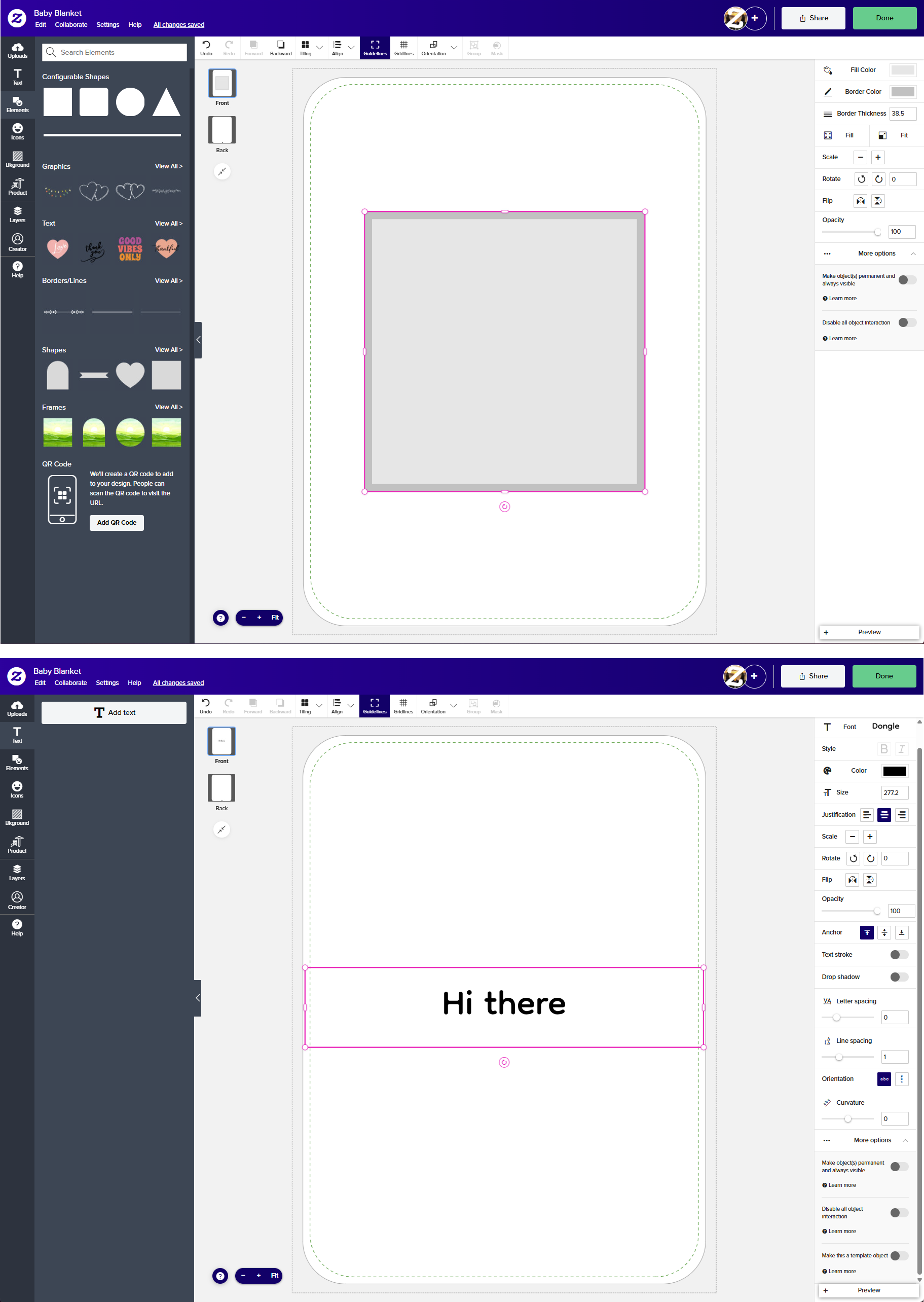Open Edit menu in upper editor
Viewport: 924px width, 1302px height.
(x=41, y=24)
